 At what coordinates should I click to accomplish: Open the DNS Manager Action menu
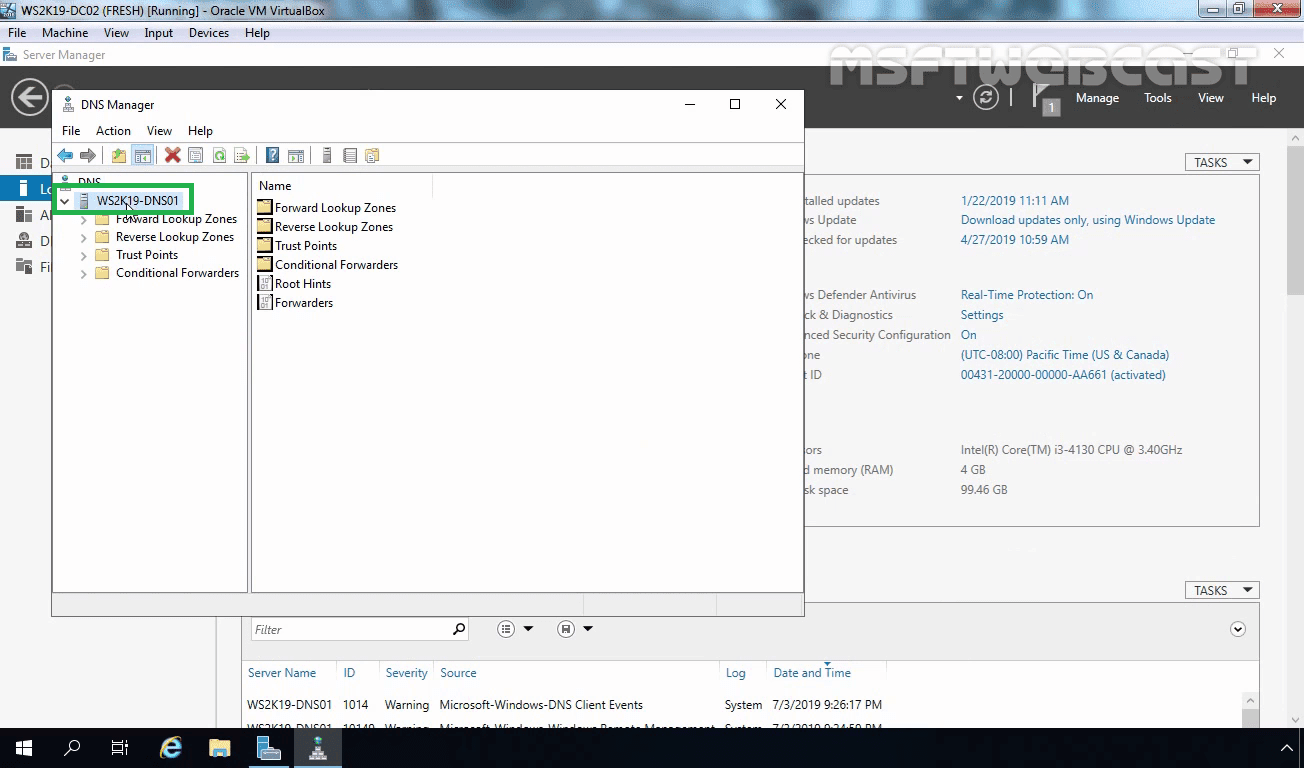point(113,131)
